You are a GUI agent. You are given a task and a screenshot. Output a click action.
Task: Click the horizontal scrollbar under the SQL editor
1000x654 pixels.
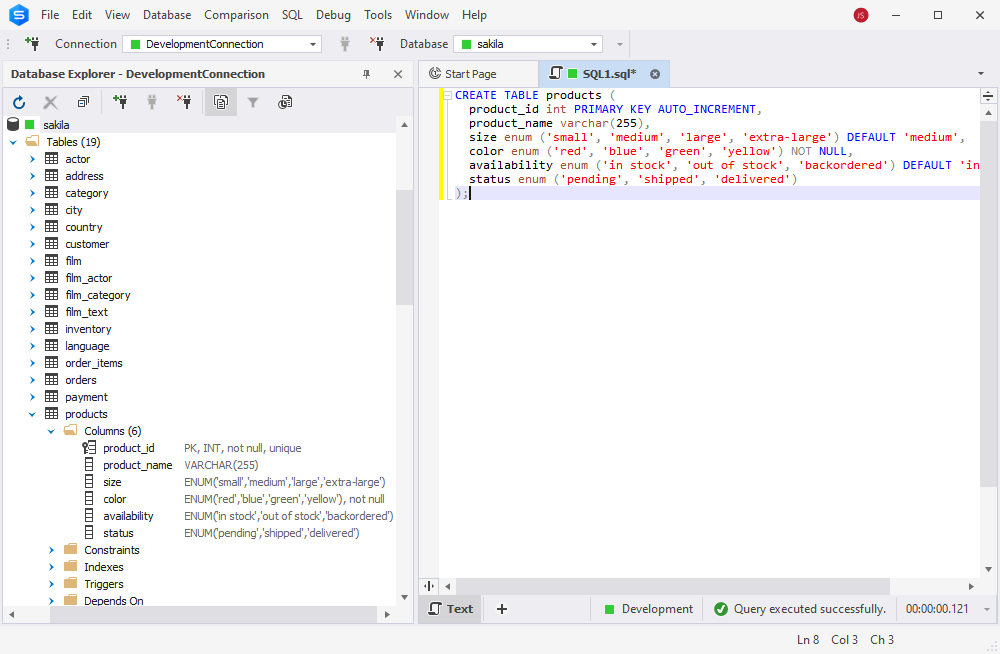(x=673, y=586)
